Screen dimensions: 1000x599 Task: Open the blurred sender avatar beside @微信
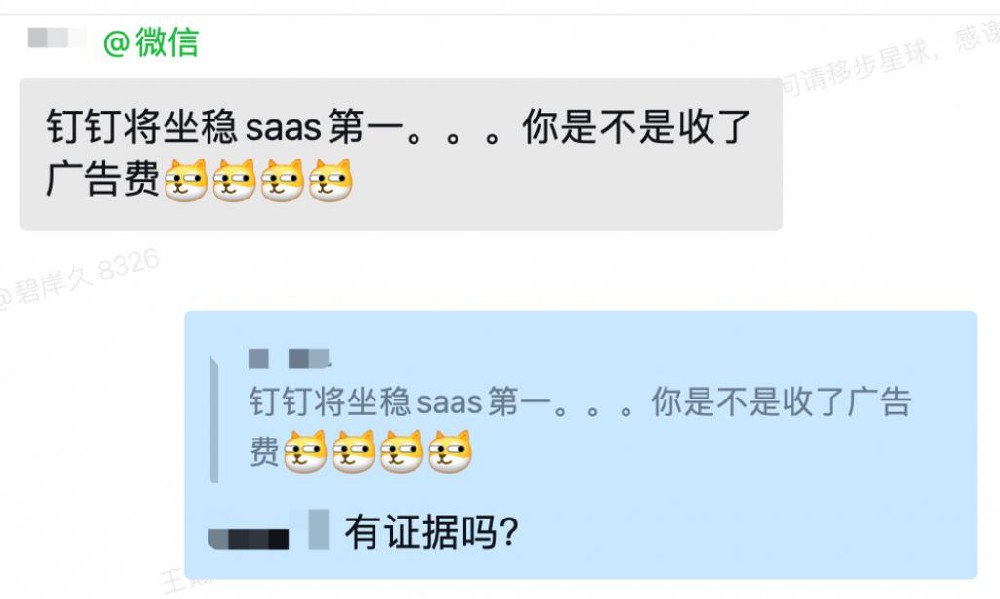pos(57,38)
